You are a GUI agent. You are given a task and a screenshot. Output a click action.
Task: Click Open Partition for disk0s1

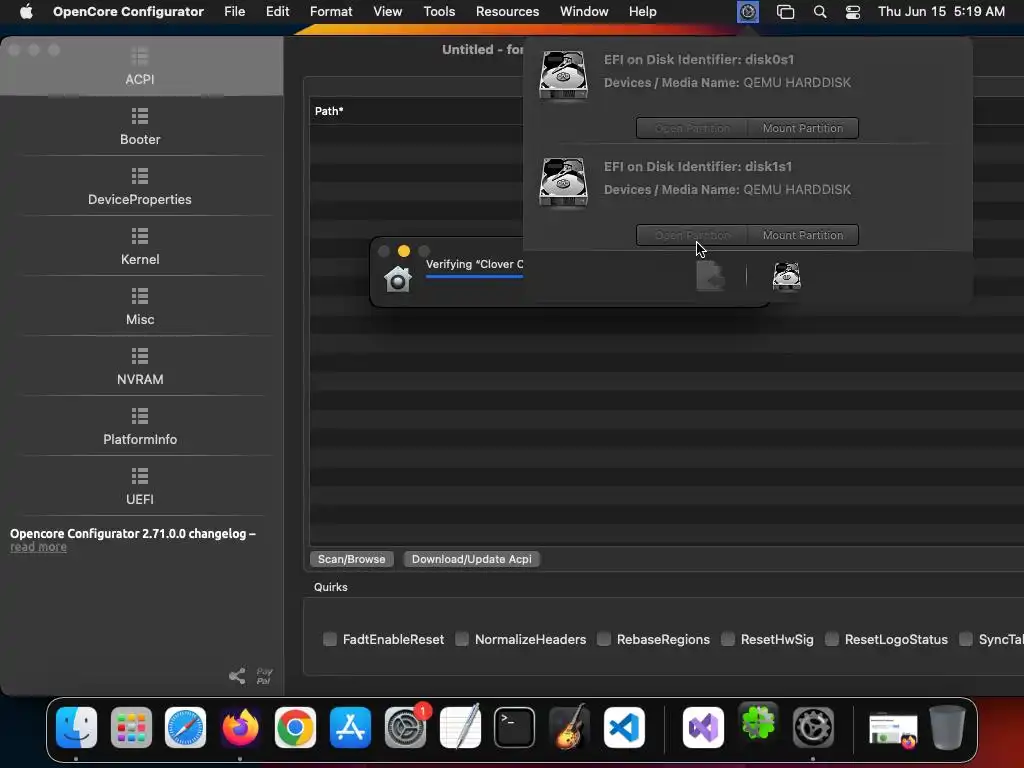pos(692,128)
